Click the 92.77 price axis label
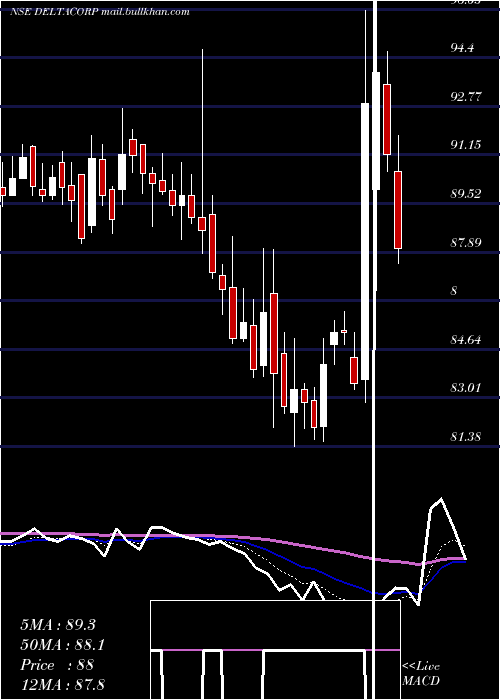Viewport: 500px width, 700px height. click(x=466, y=96)
